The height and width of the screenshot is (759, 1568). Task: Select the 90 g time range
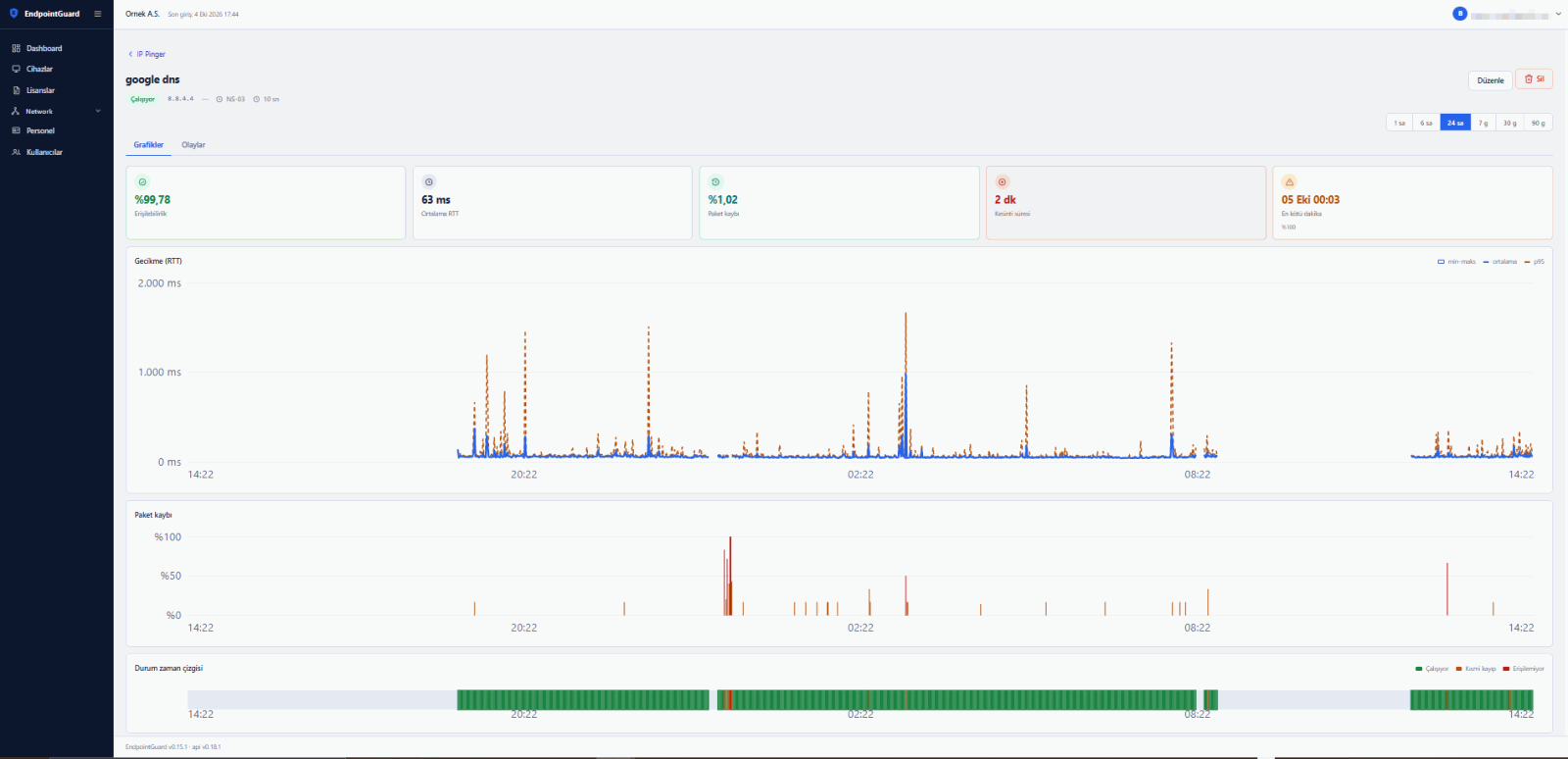[1539, 124]
